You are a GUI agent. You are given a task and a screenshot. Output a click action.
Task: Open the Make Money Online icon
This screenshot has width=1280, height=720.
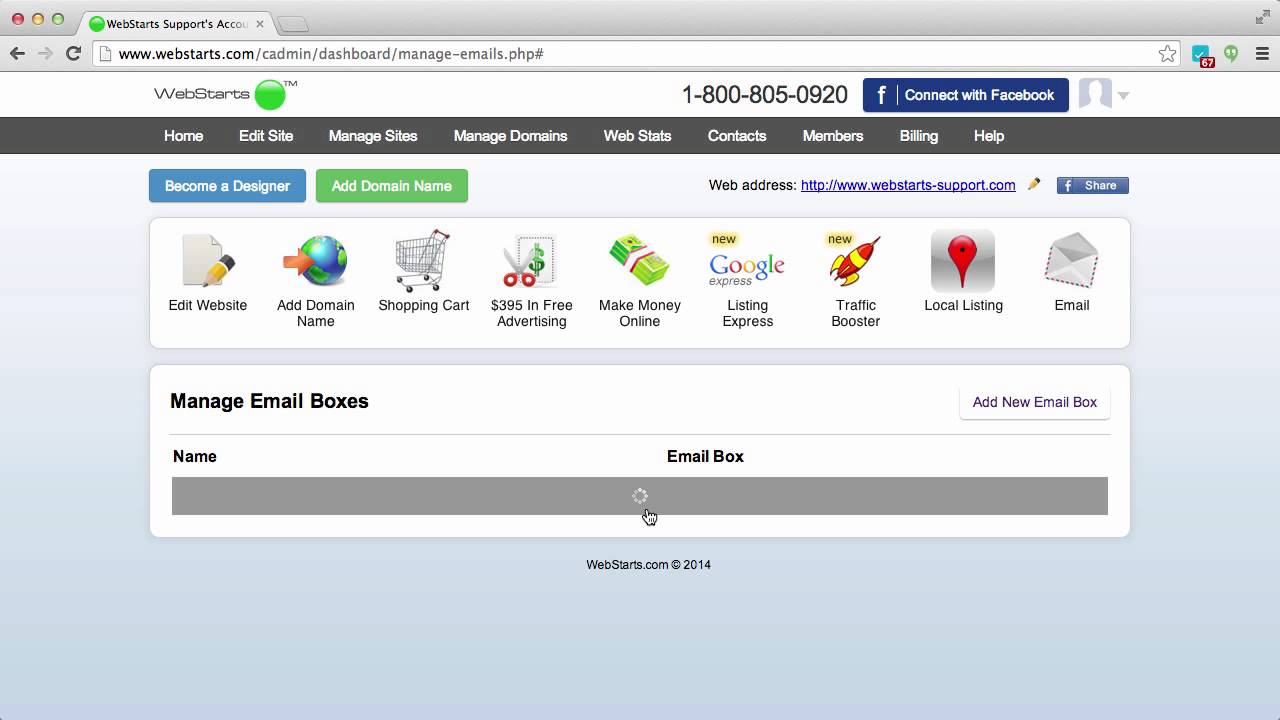pyautogui.click(x=640, y=261)
